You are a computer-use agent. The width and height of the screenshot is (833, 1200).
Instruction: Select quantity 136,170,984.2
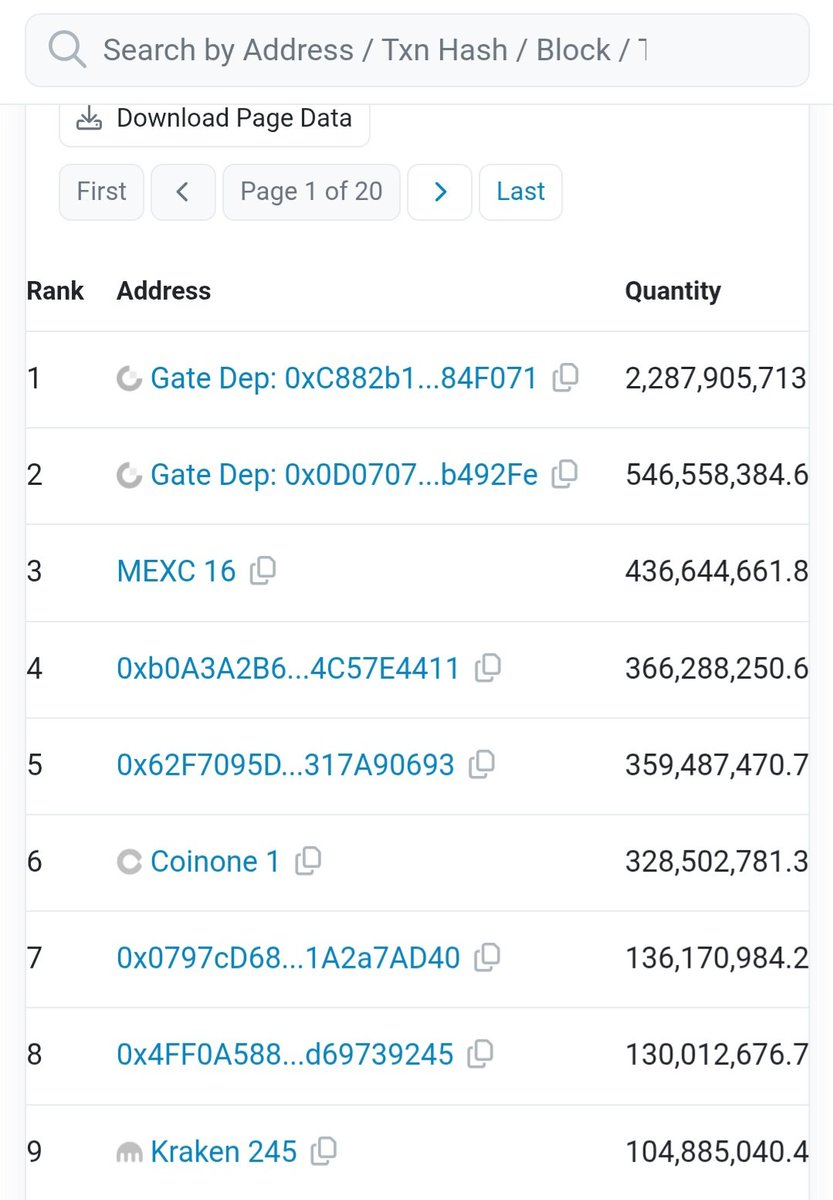pyautogui.click(x=717, y=958)
